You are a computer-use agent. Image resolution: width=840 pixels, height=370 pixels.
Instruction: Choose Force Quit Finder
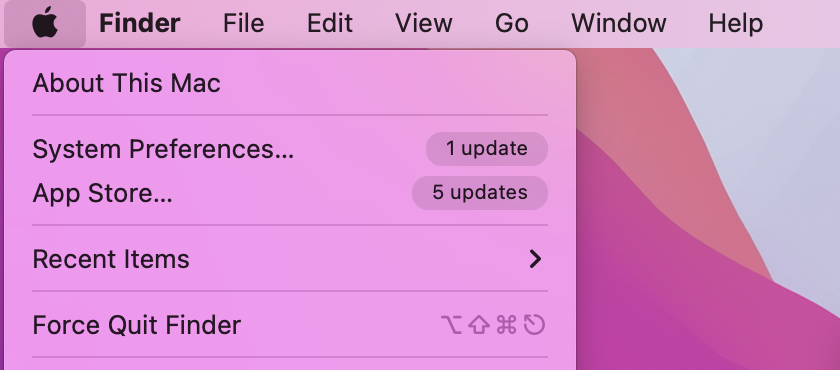[x=290, y=325]
